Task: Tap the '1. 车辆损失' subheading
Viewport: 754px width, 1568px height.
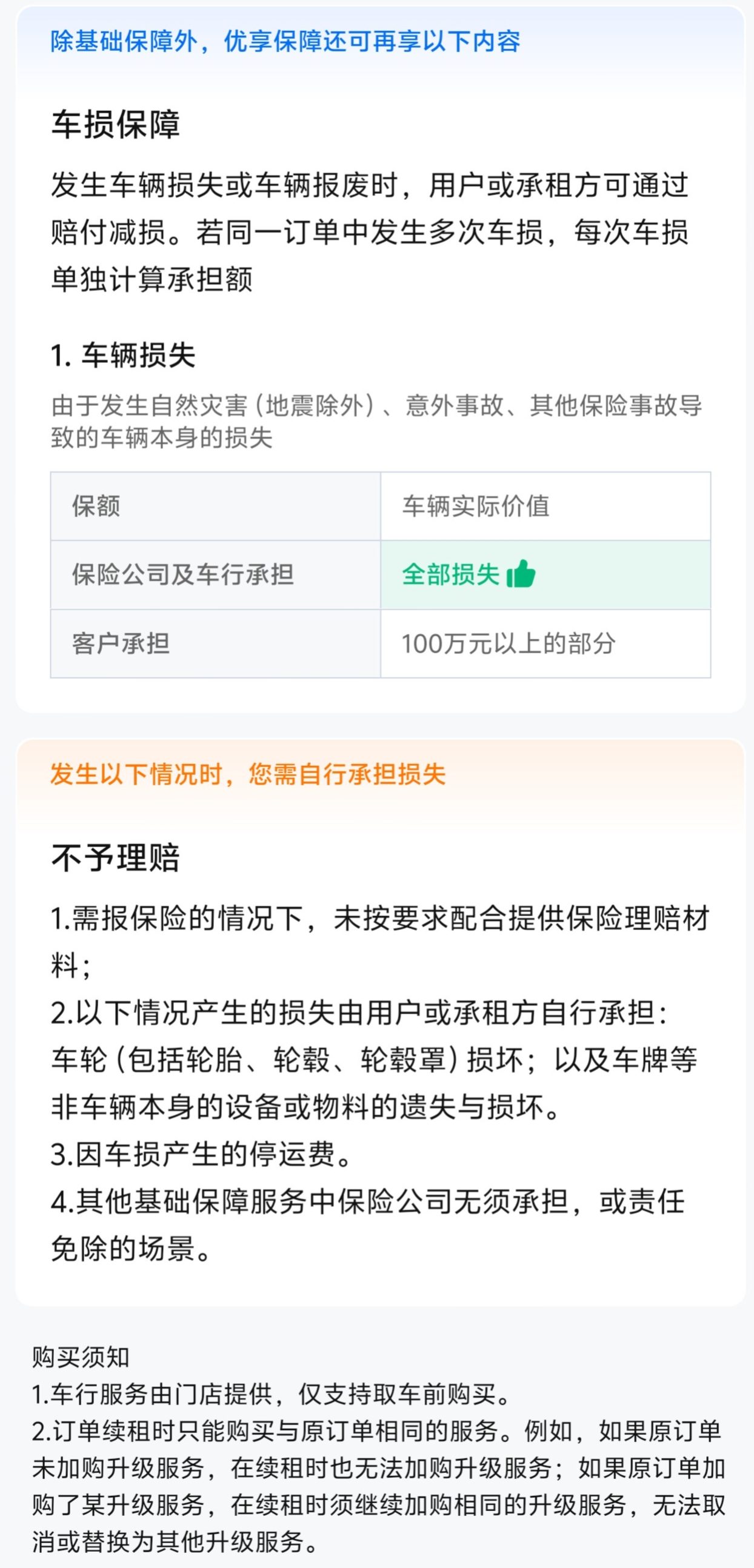Action: click(x=123, y=355)
